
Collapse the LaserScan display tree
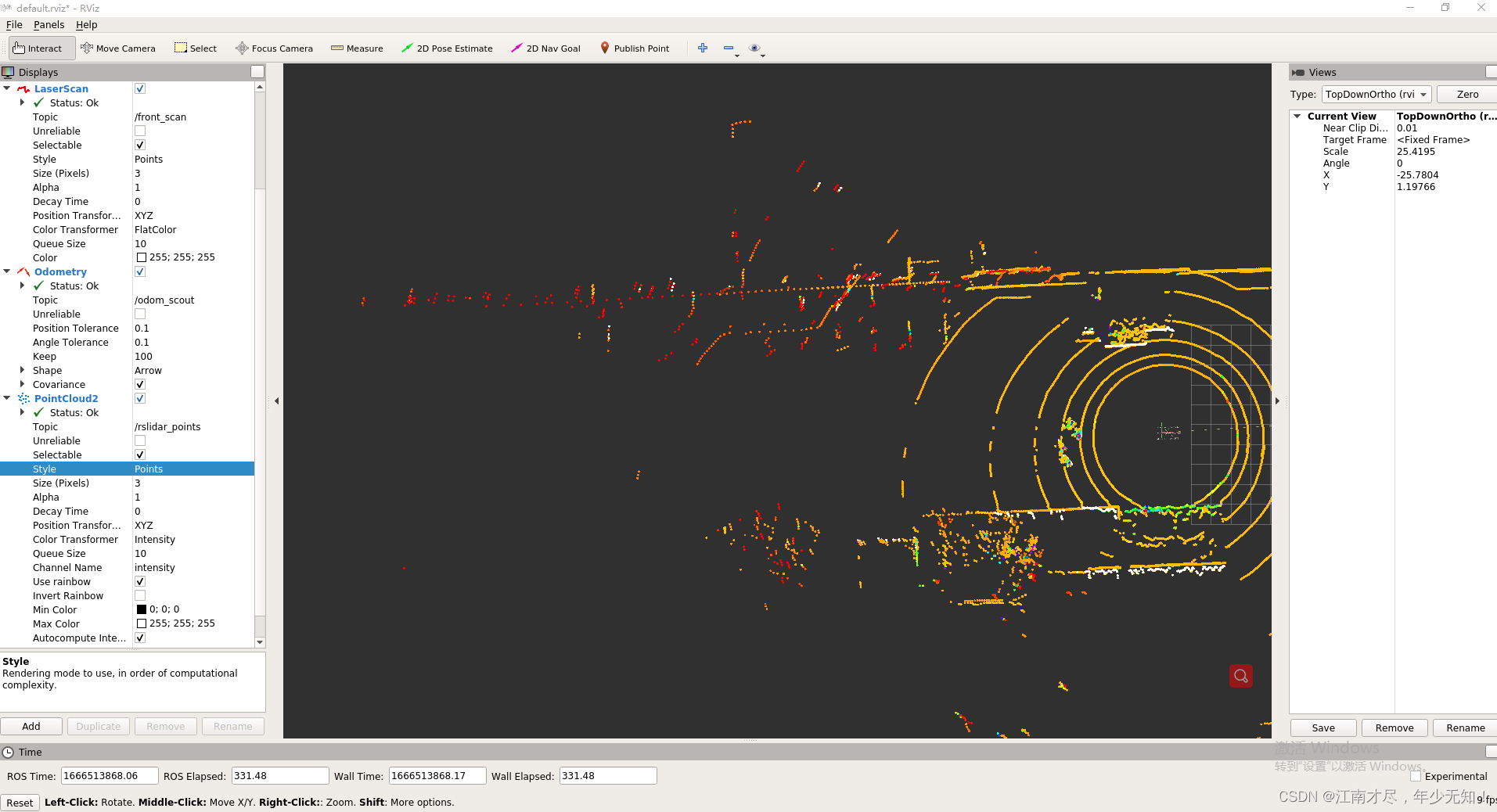(x=7, y=88)
